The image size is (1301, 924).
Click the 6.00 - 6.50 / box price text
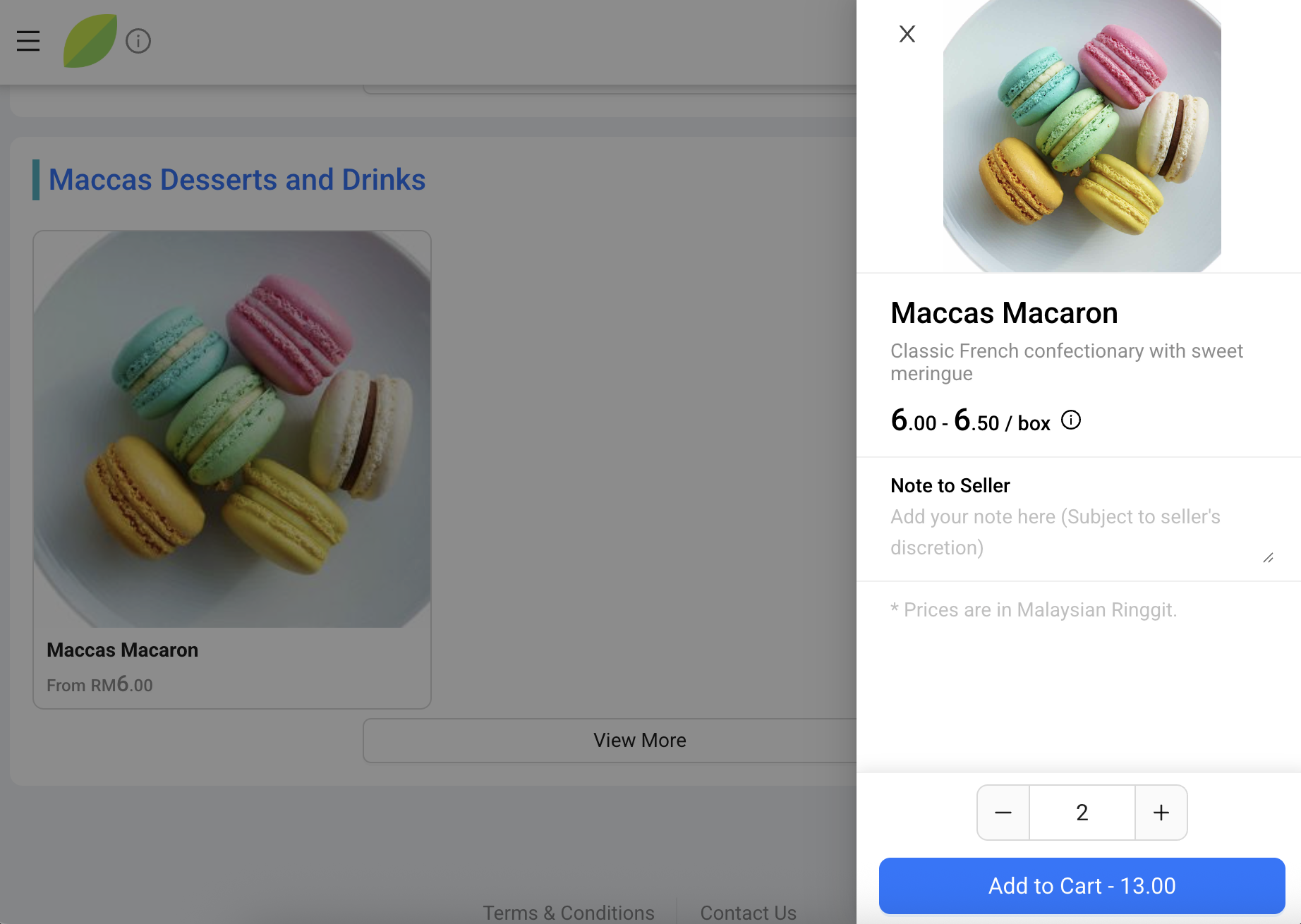pyautogui.click(x=971, y=421)
